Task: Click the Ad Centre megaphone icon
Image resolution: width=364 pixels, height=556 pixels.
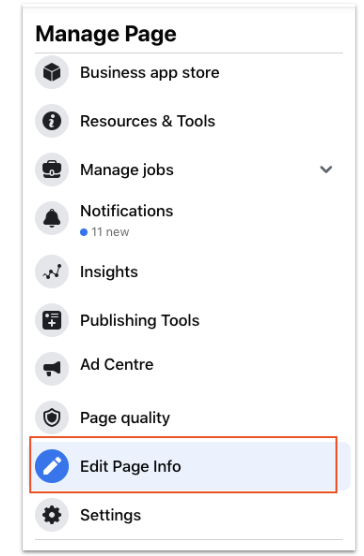Action: [52, 369]
